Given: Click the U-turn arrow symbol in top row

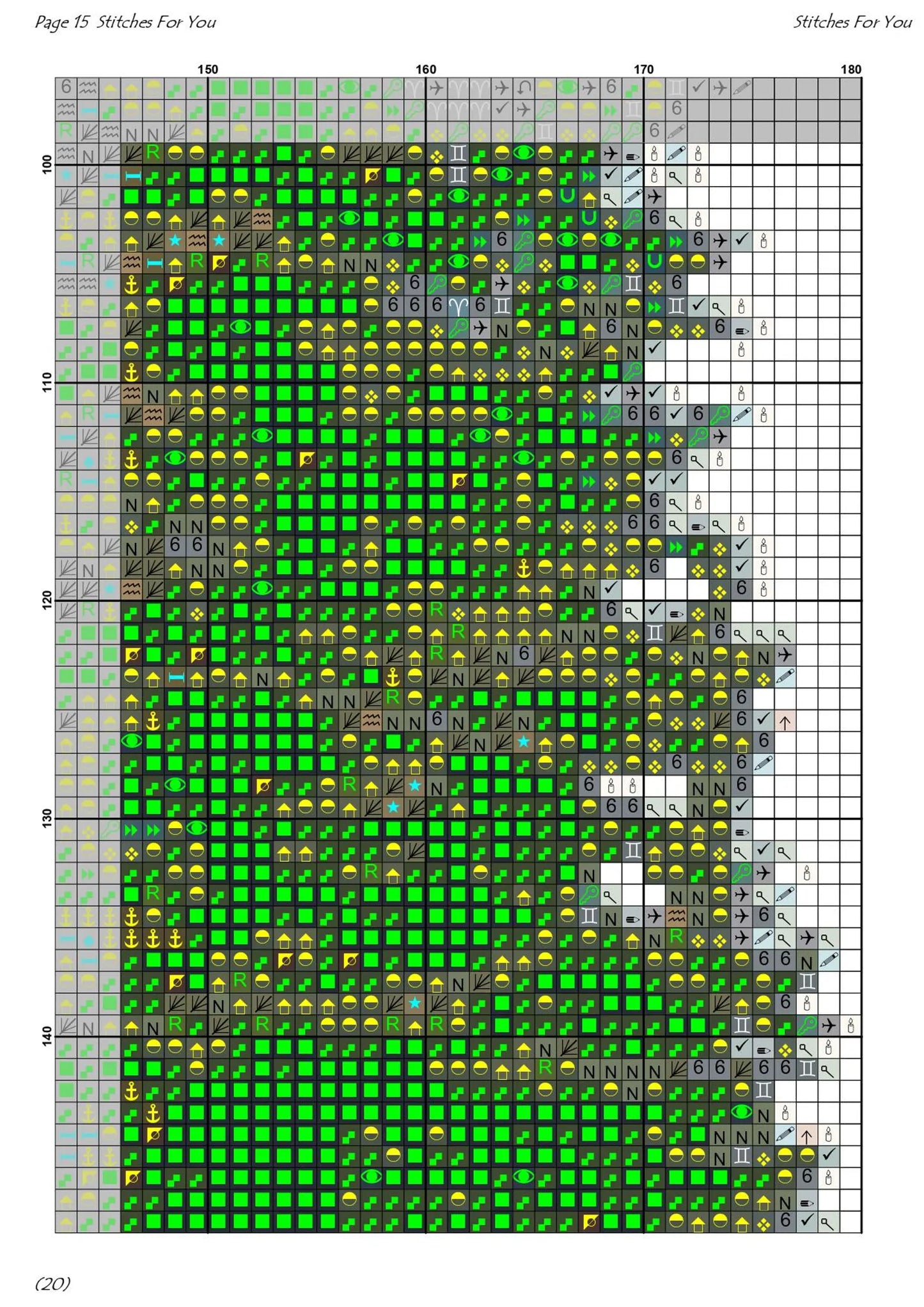Looking at the screenshot, I should 524,88.
